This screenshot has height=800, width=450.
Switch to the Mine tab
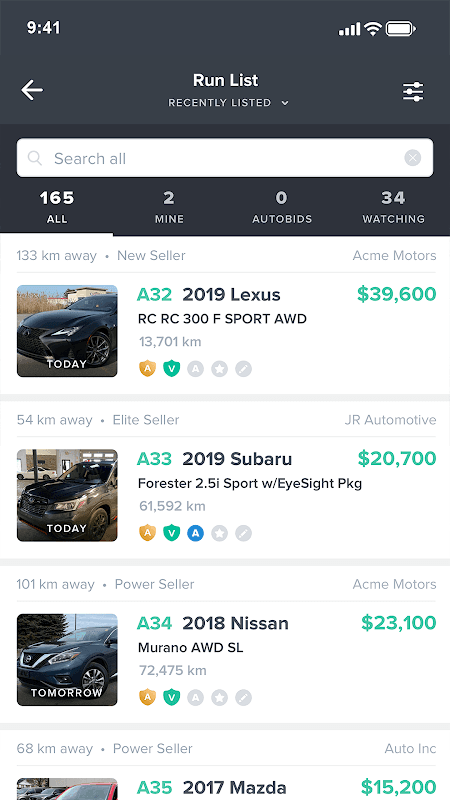point(169,208)
